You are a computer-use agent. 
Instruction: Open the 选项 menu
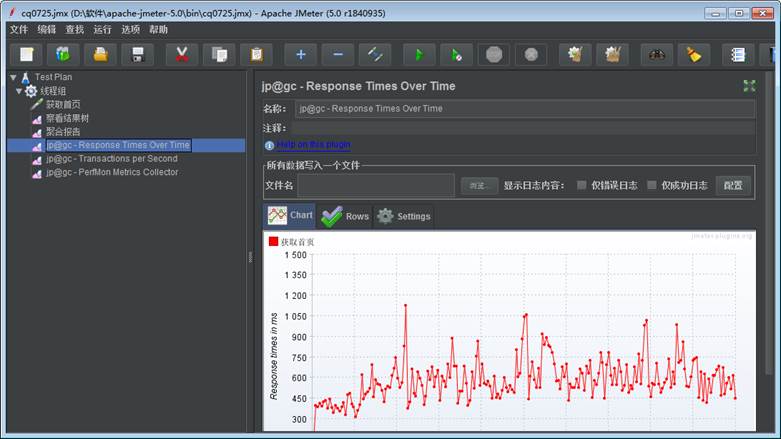tap(130, 29)
